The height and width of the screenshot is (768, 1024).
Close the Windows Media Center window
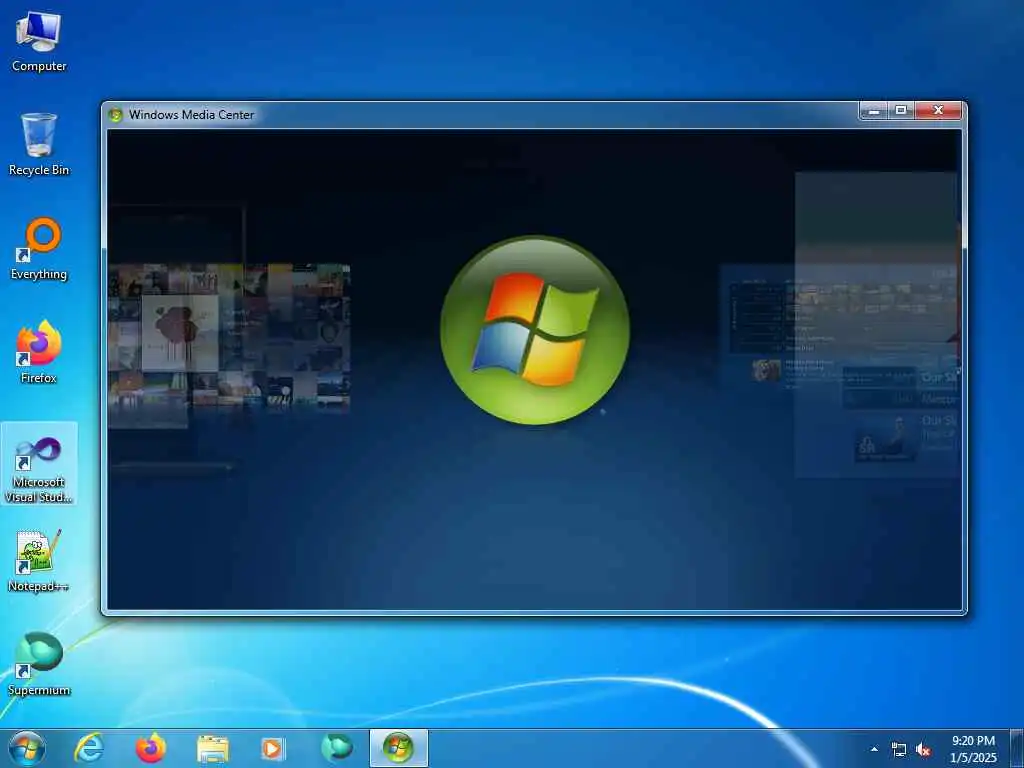click(x=938, y=111)
